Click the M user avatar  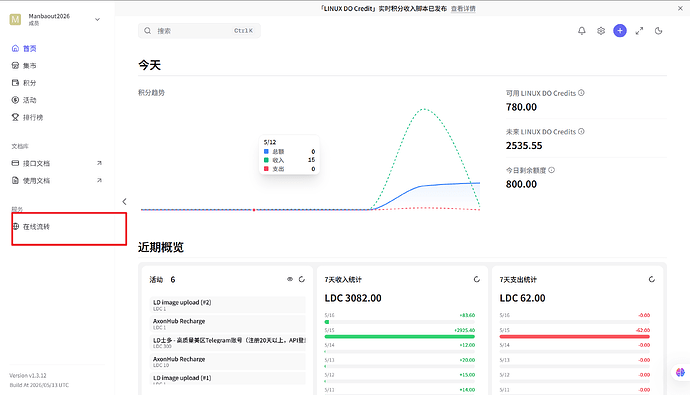(x=15, y=19)
